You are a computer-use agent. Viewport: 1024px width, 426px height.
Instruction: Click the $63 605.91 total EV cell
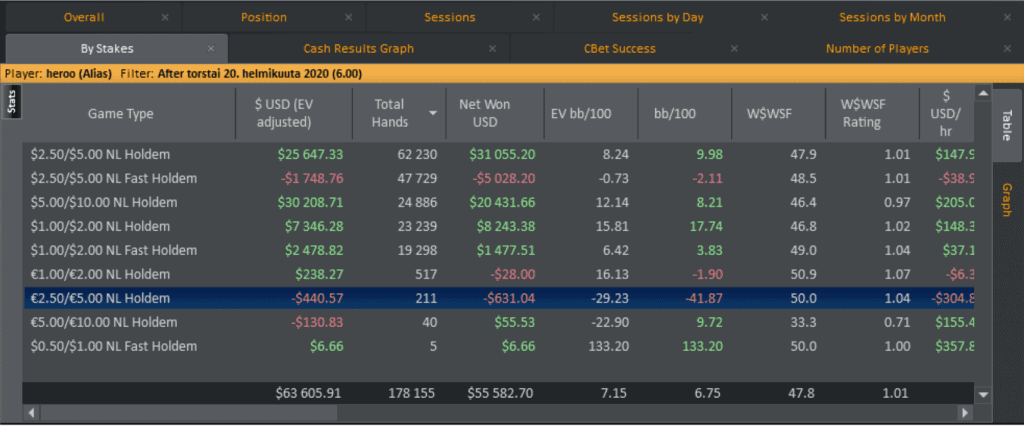click(309, 394)
